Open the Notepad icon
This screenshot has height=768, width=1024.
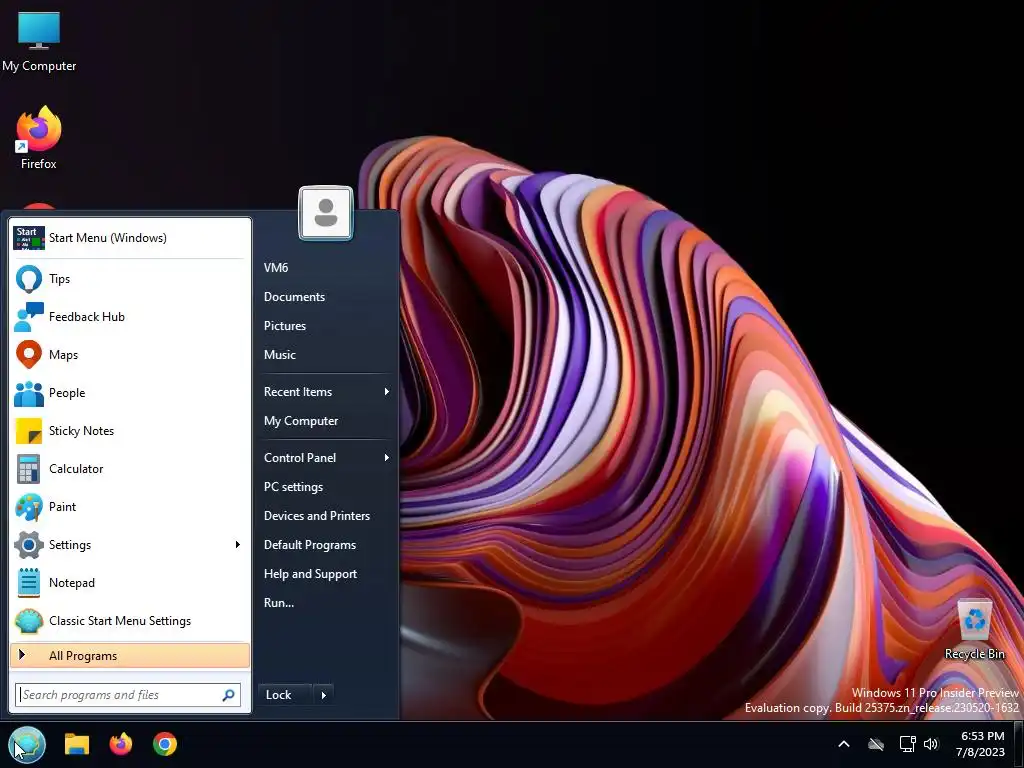click(29, 583)
